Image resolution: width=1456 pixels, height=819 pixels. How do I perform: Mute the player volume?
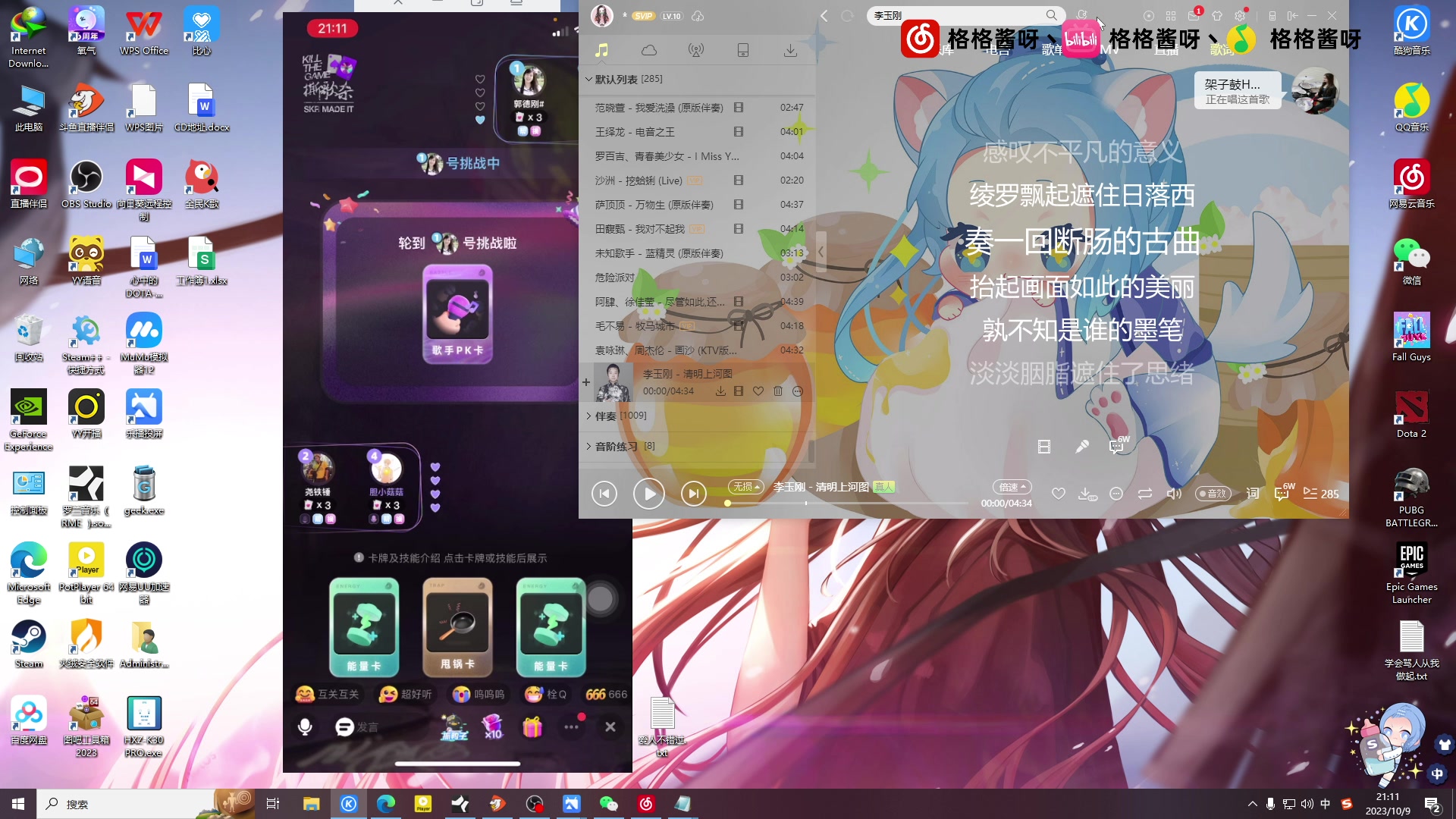[x=1174, y=494]
